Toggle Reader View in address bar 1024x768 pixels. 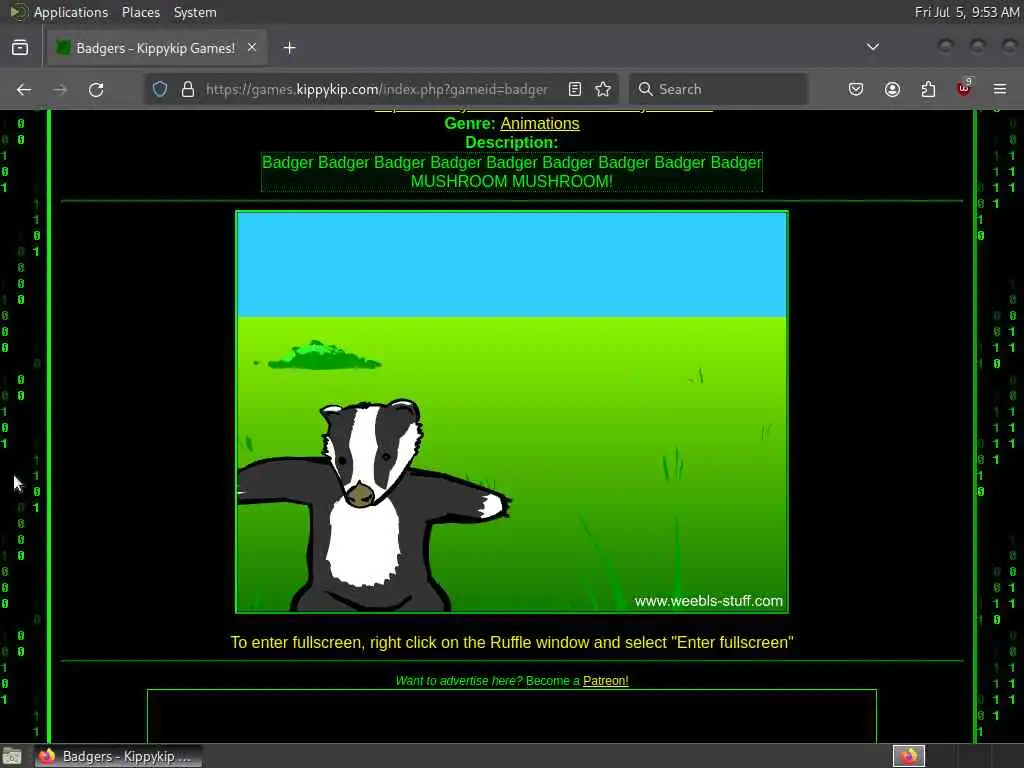click(575, 89)
